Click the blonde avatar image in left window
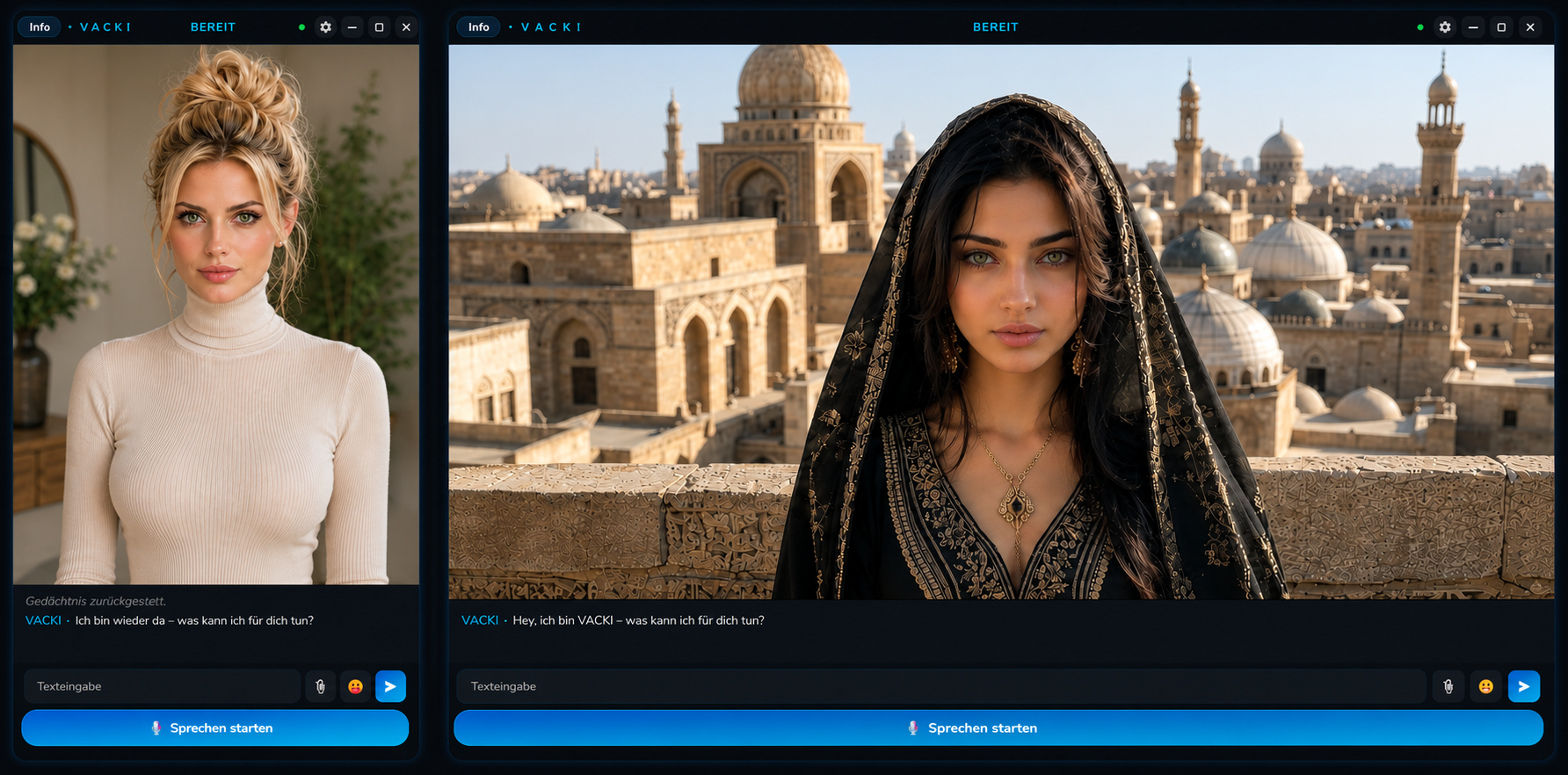 [216, 315]
